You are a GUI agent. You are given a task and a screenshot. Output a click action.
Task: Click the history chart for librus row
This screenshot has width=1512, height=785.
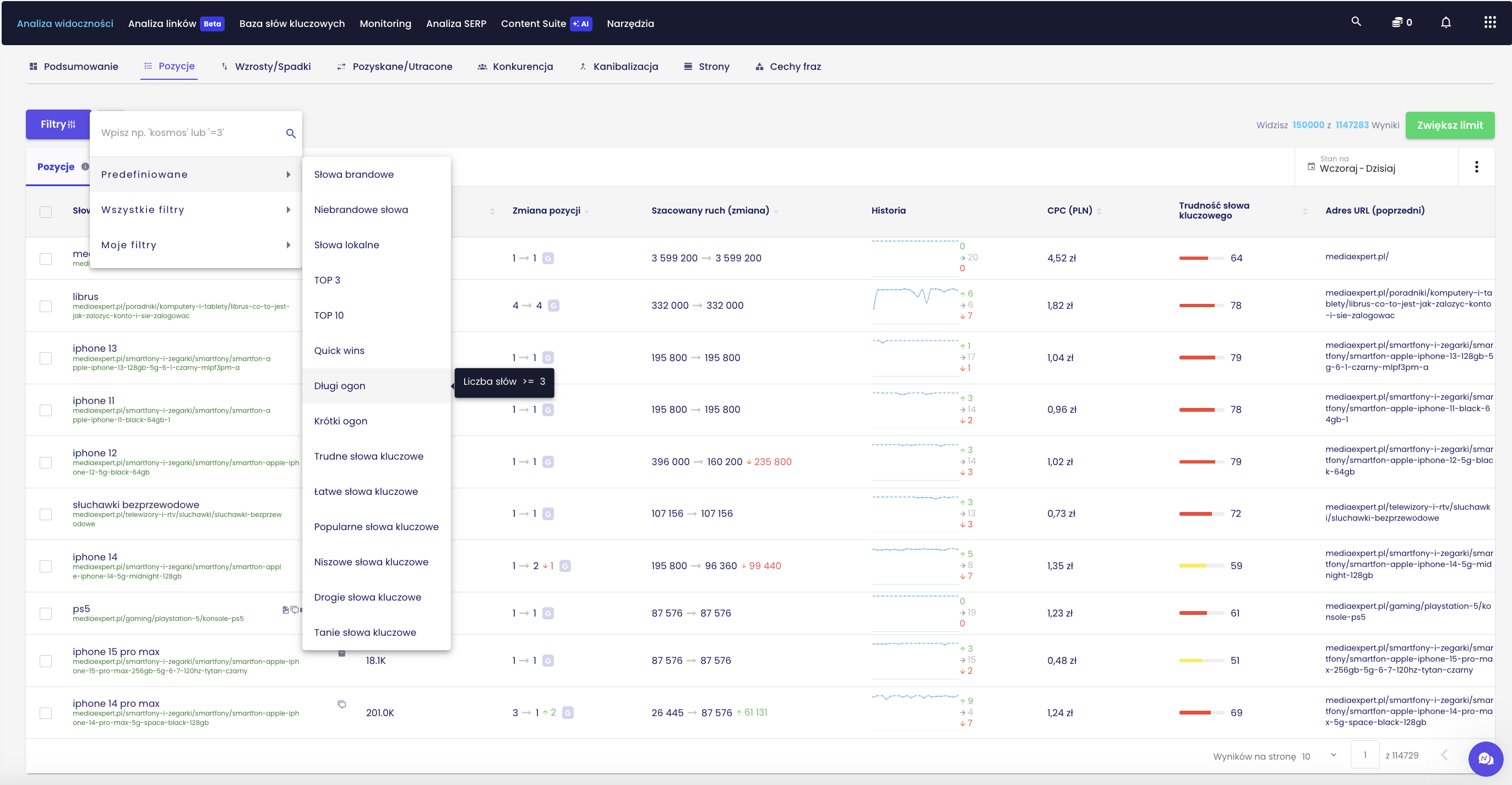click(915, 304)
